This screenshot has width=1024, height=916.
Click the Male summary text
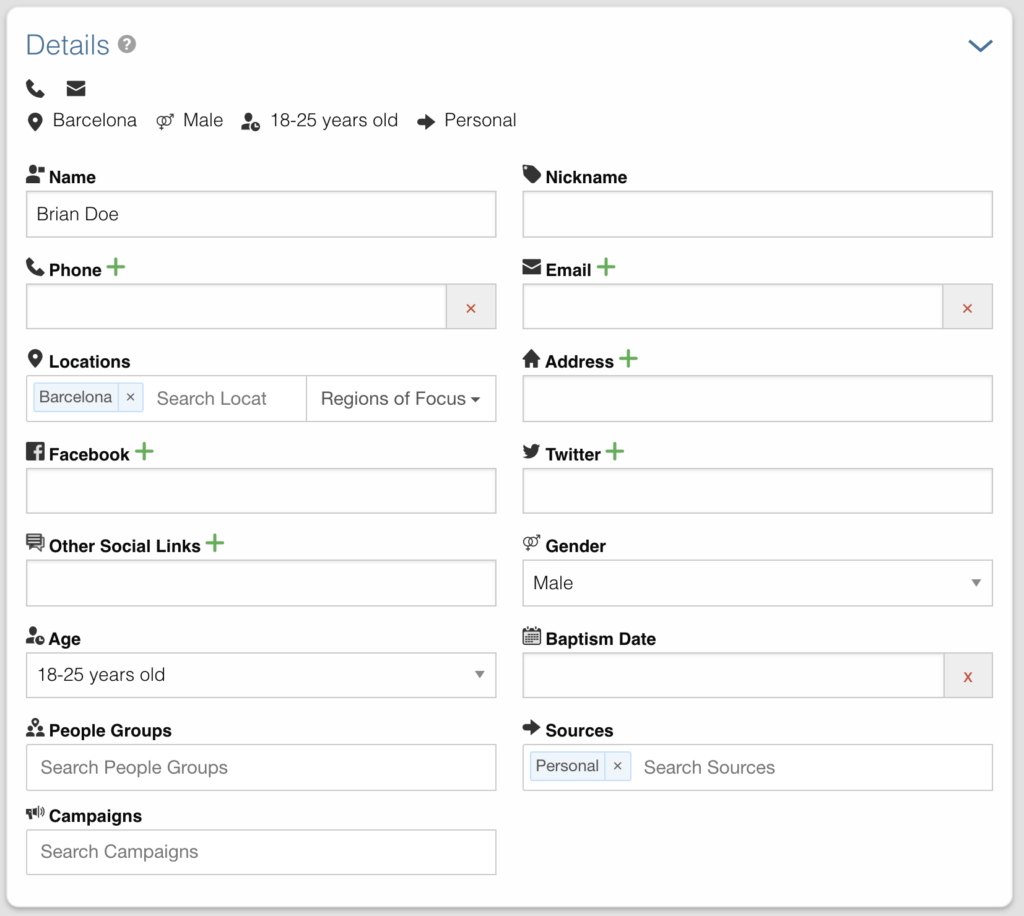(x=203, y=120)
